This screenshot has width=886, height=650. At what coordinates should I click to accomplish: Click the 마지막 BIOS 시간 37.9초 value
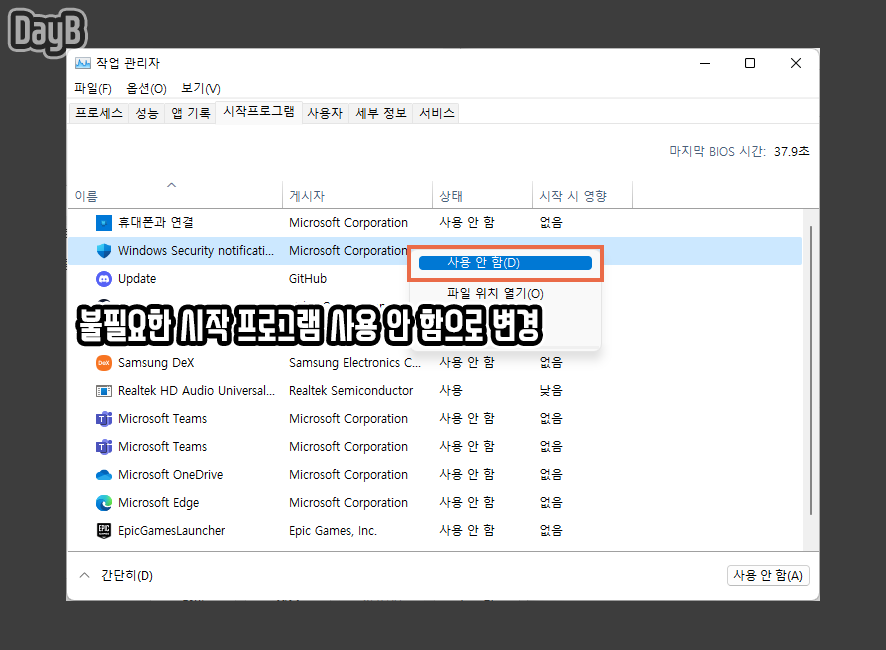click(x=792, y=151)
